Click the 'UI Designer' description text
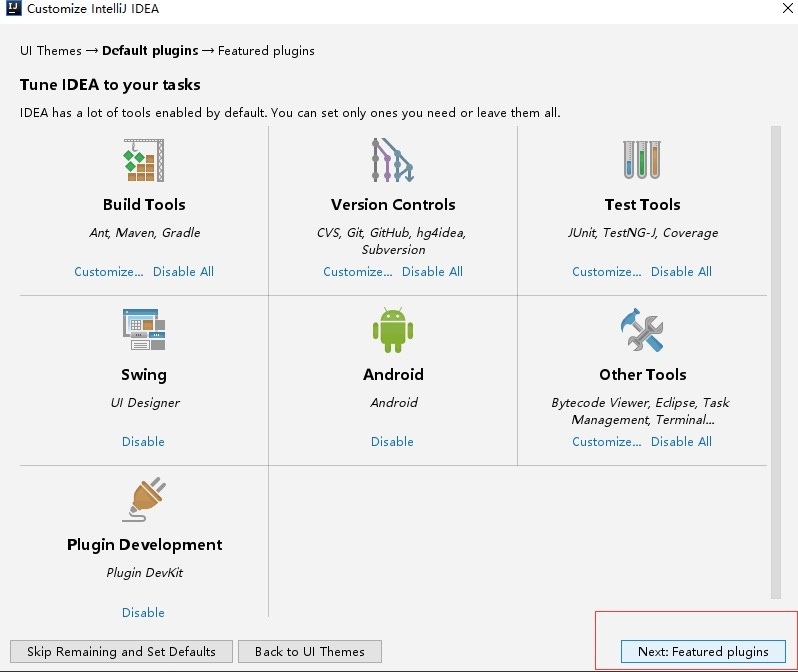798x672 pixels. [145, 403]
